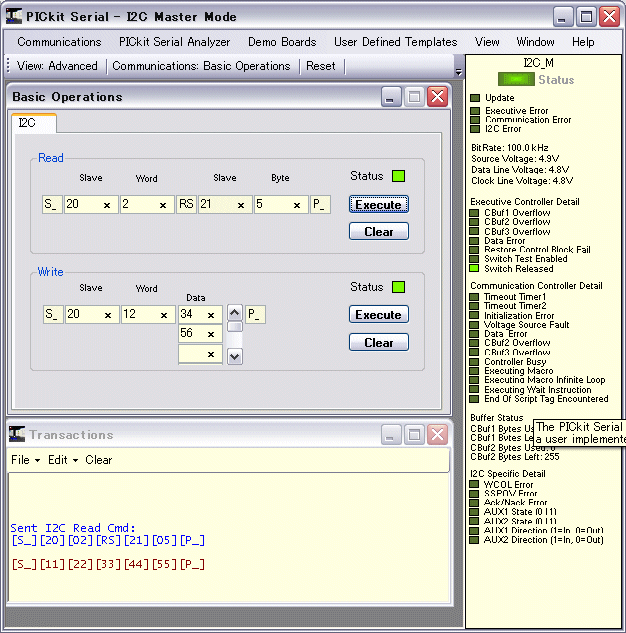Click the P_ stop token in Write

pos(255,314)
